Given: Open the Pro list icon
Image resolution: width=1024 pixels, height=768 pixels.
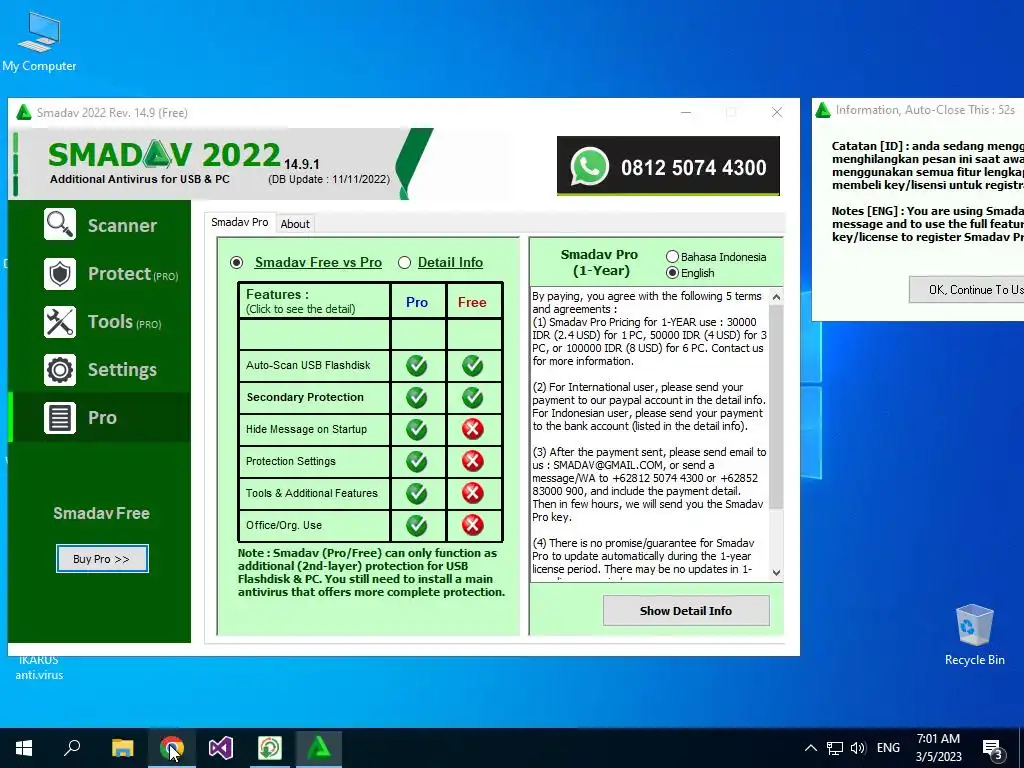Looking at the screenshot, I should (59, 418).
